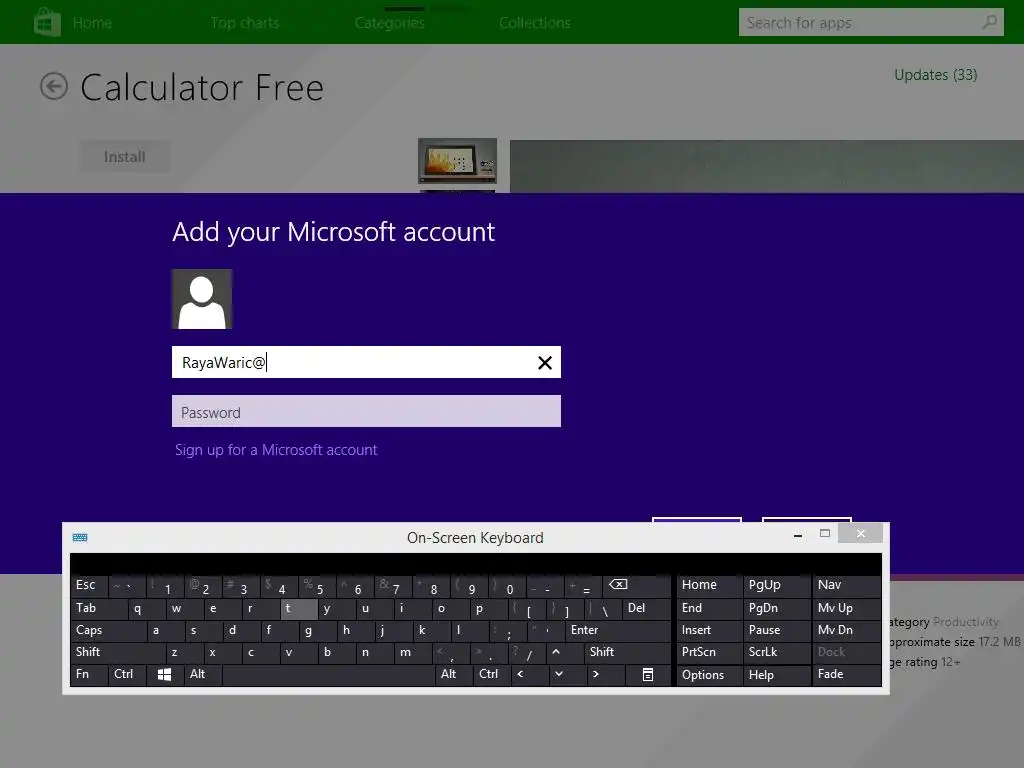Tap the Options key on keyboard
The image size is (1024, 768).
point(709,675)
